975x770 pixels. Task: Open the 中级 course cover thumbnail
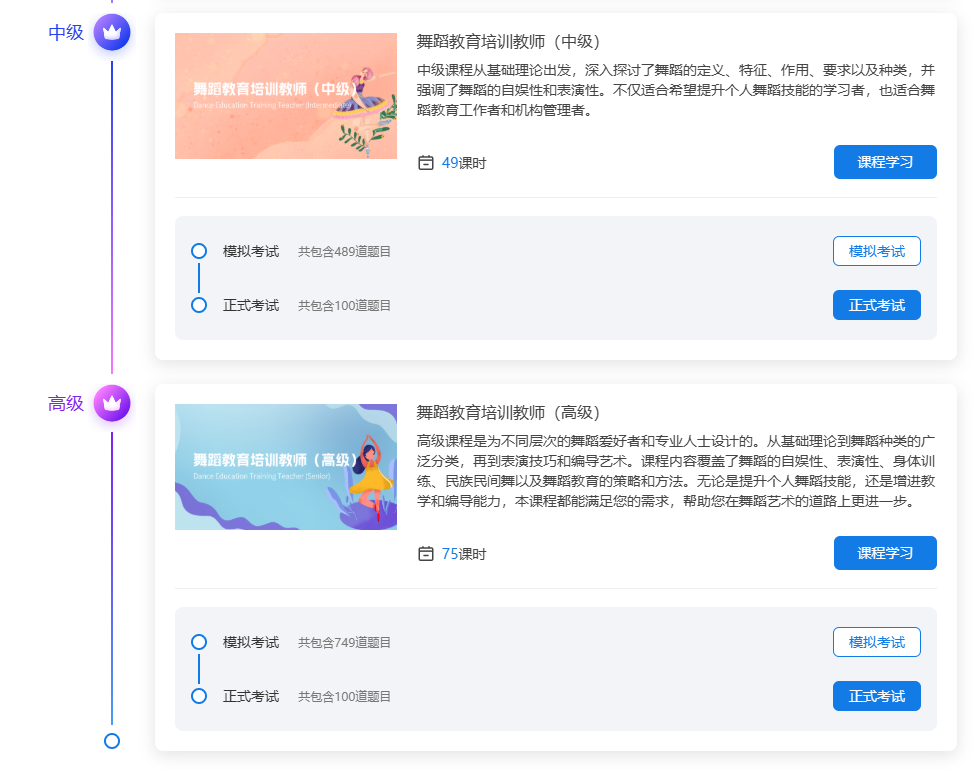coord(286,96)
